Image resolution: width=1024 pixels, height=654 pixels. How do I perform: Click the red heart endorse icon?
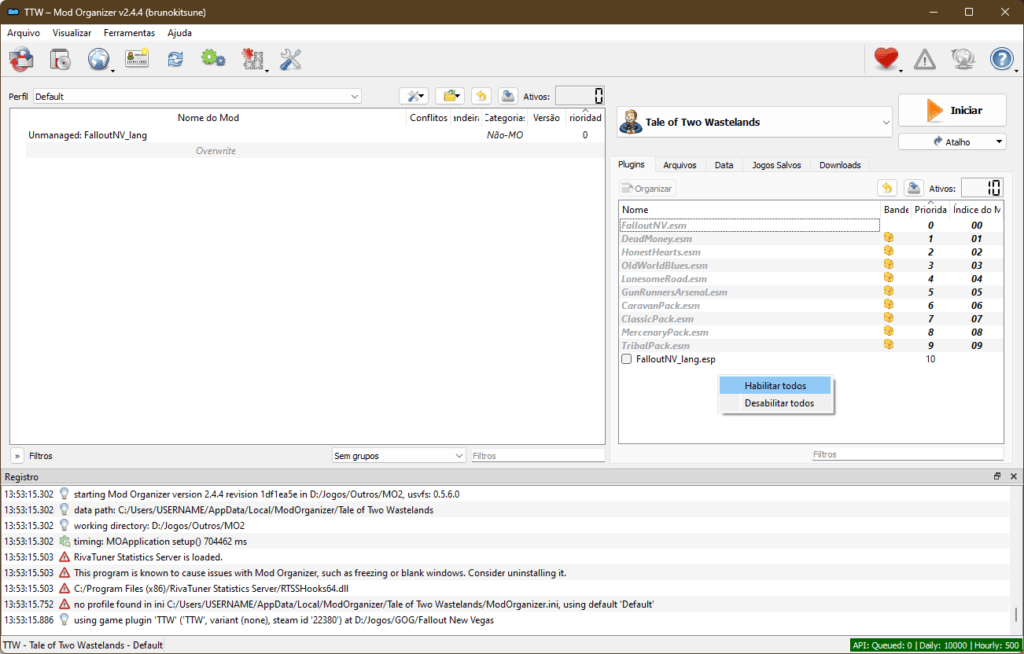pyautogui.click(x=885, y=60)
